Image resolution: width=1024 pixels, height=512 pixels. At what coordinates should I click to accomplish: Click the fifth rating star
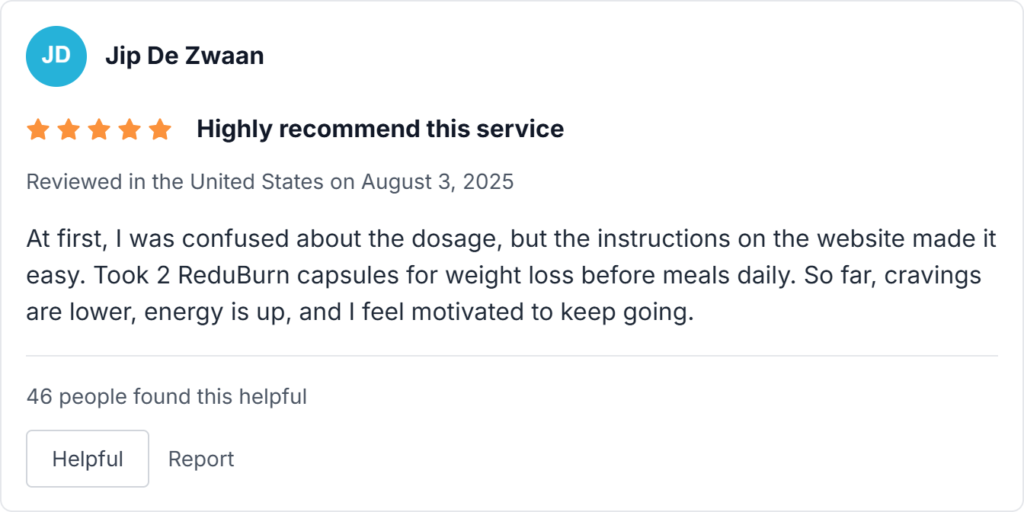[x=160, y=129]
